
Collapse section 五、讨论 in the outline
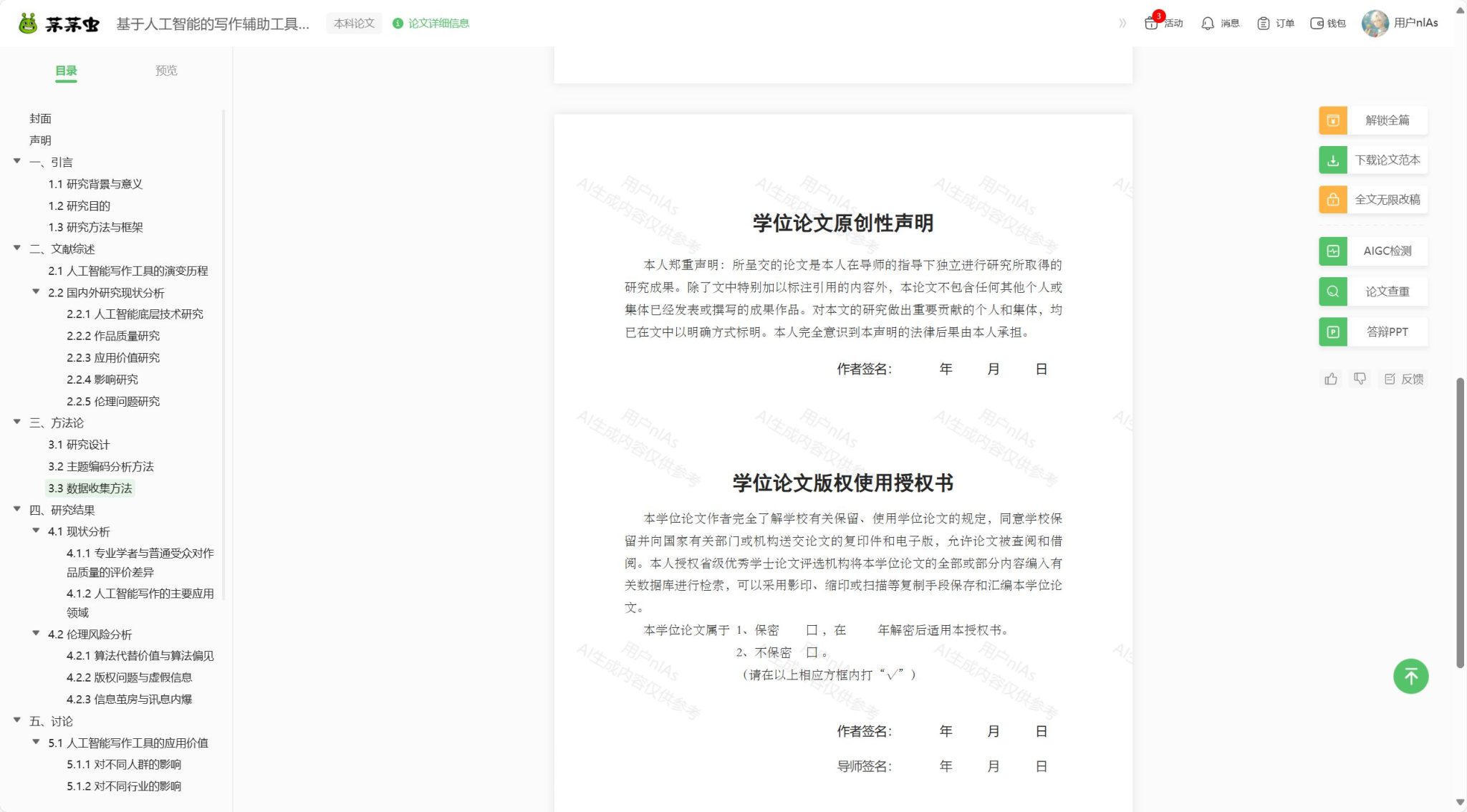(17, 721)
